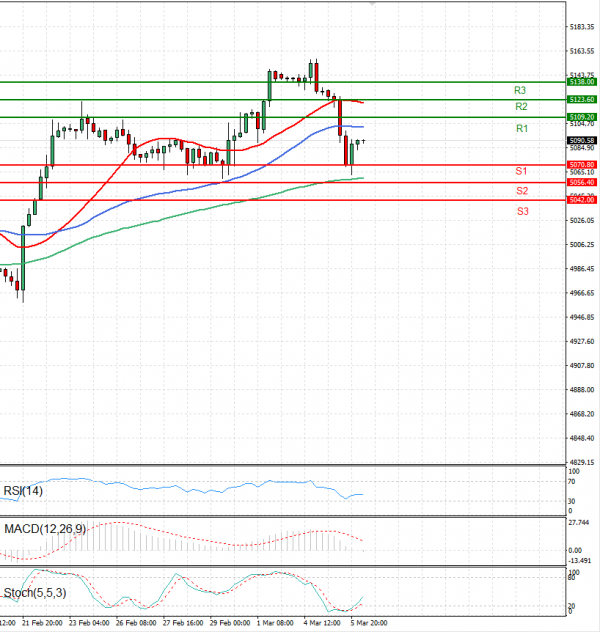Select the 5109.20 resistance price tag
The image size is (600, 632).
click(582, 117)
